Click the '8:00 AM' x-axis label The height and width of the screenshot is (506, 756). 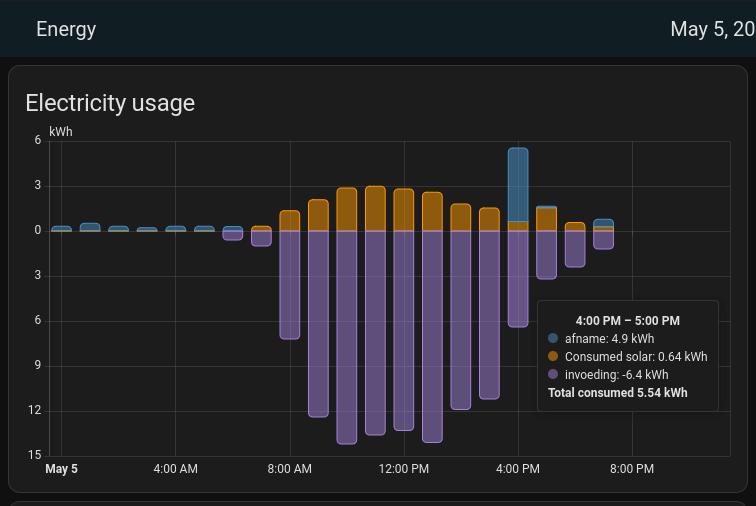point(289,469)
